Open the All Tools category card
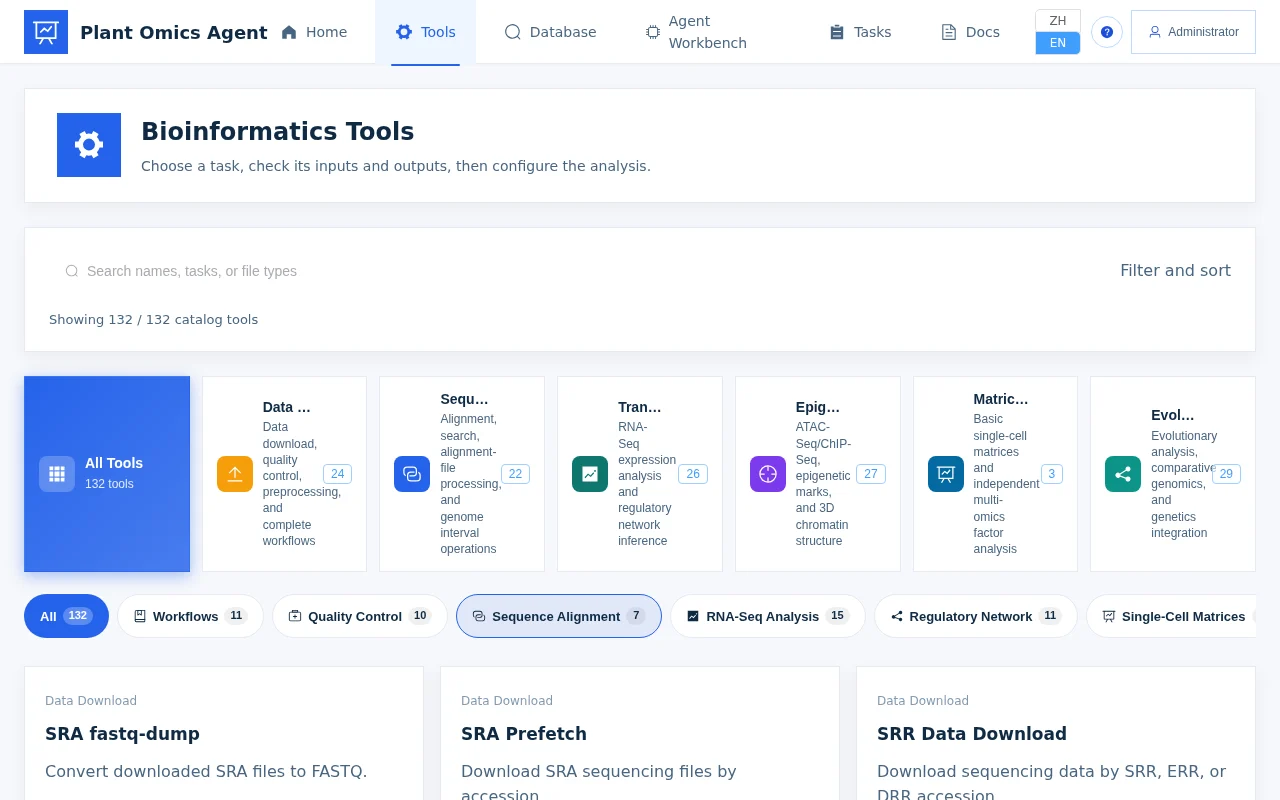This screenshot has width=1280, height=800. (107, 474)
